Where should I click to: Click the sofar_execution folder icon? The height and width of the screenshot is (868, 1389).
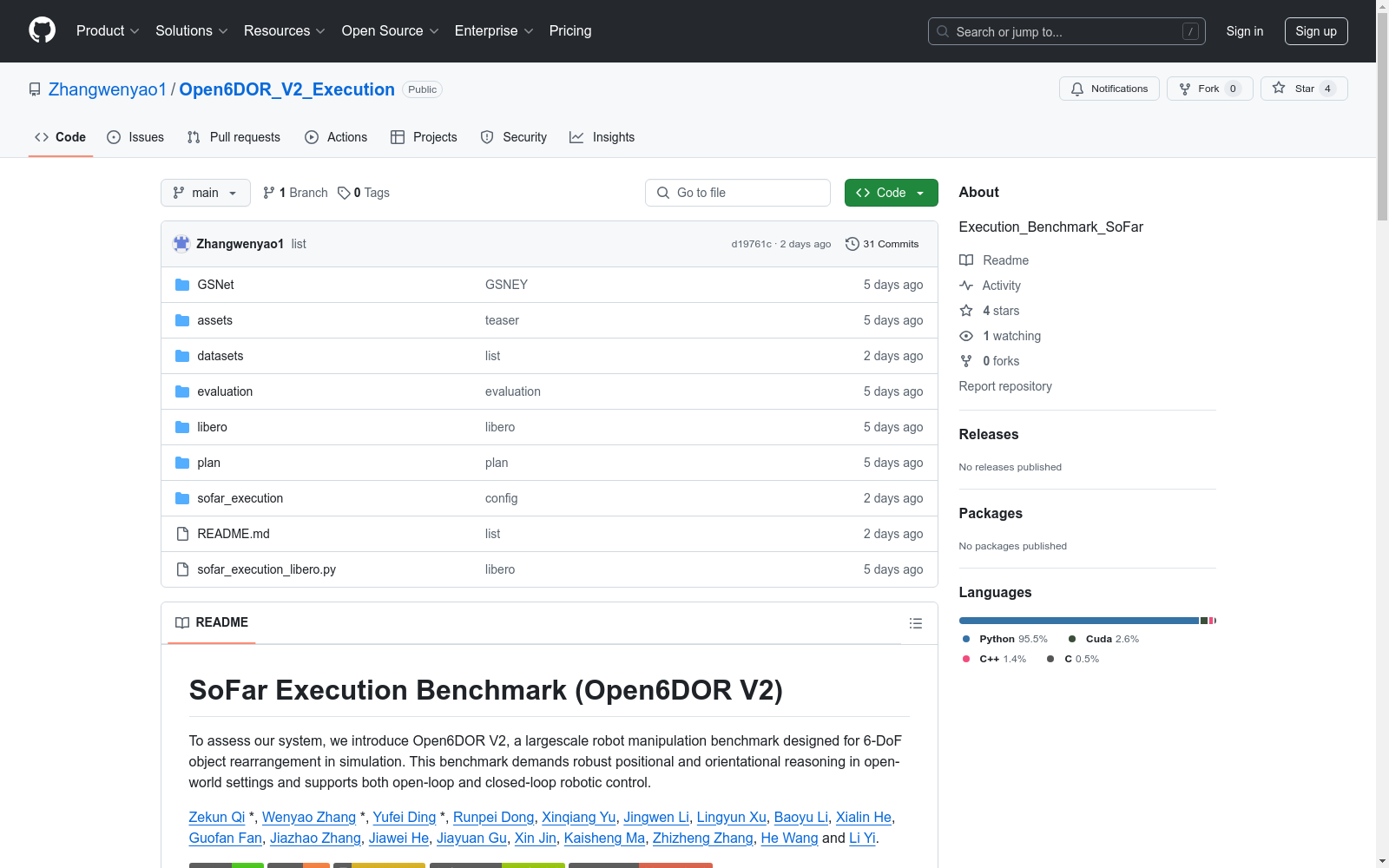[x=182, y=498]
